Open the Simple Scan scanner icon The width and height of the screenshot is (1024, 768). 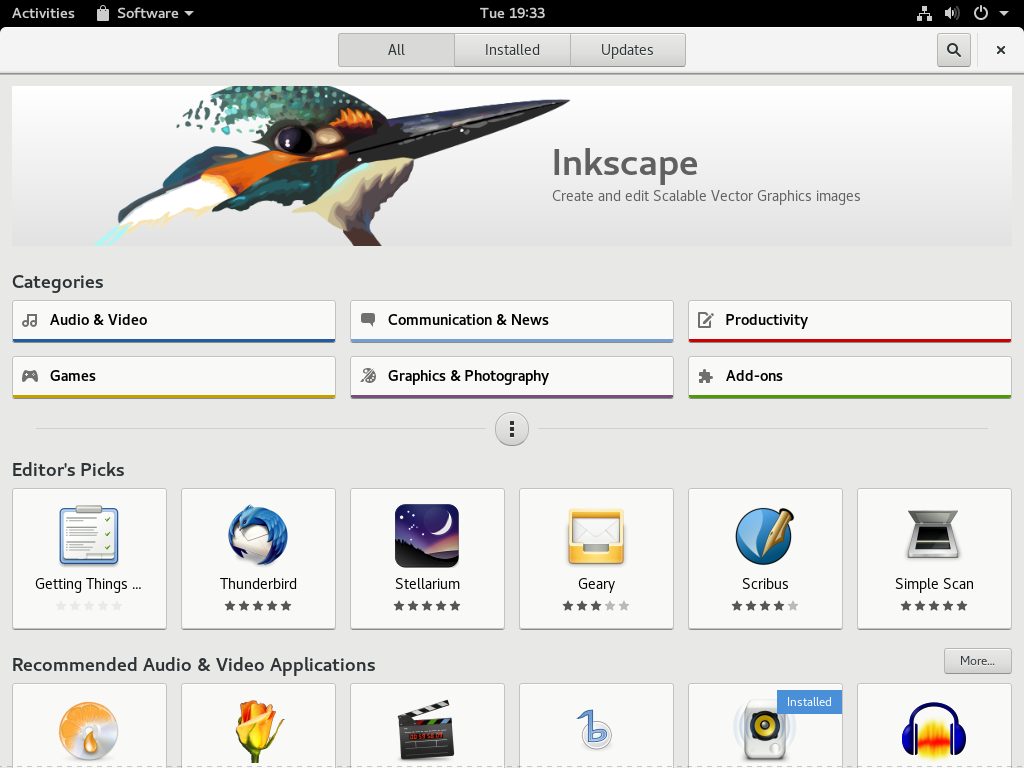point(934,535)
